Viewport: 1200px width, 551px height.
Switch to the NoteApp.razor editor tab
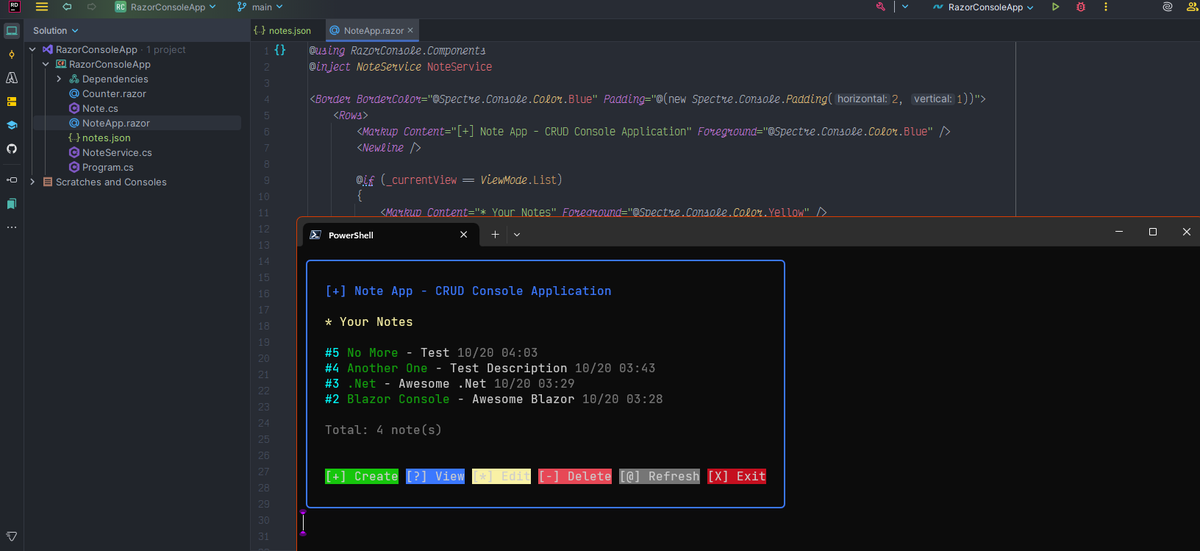pos(371,31)
